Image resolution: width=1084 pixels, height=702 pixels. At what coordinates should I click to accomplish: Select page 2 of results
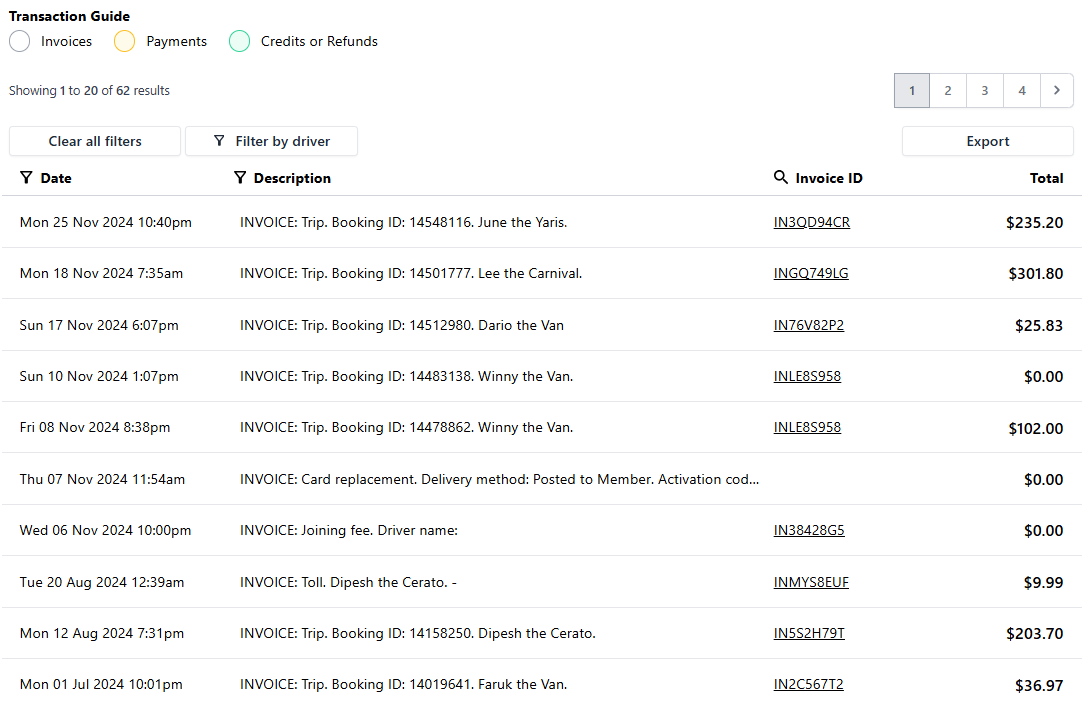pos(948,90)
